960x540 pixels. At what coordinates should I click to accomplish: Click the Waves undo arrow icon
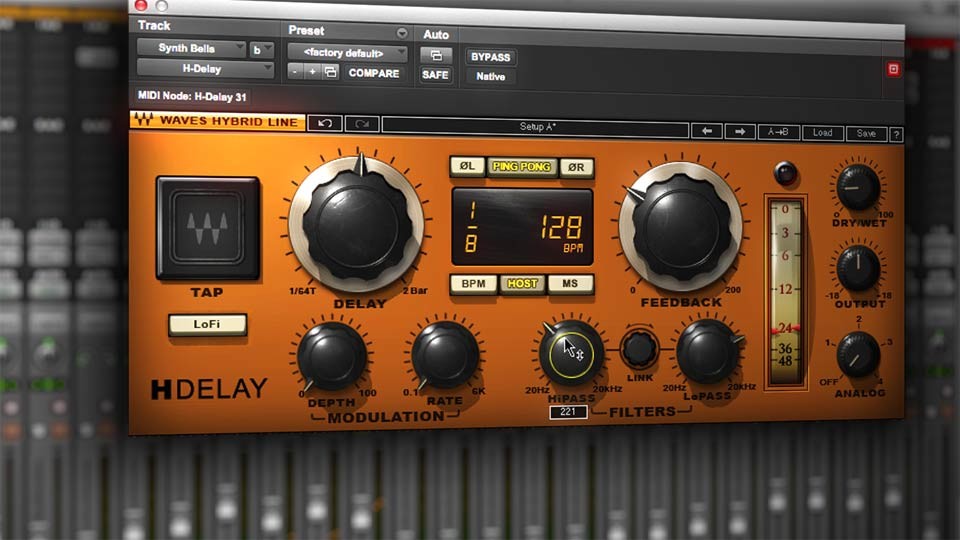pyautogui.click(x=325, y=123)
